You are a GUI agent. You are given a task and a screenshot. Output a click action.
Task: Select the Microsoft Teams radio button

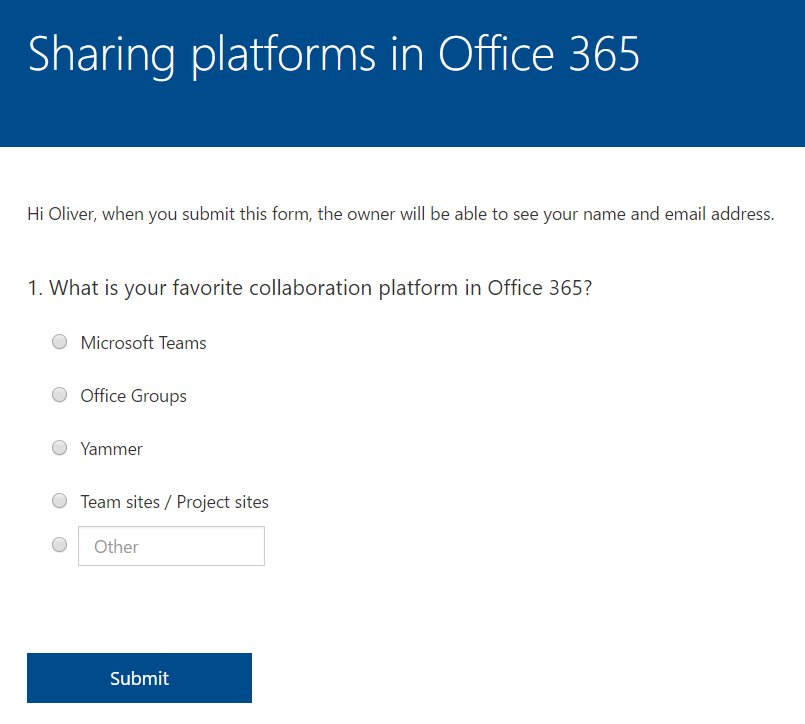(60, 341)
